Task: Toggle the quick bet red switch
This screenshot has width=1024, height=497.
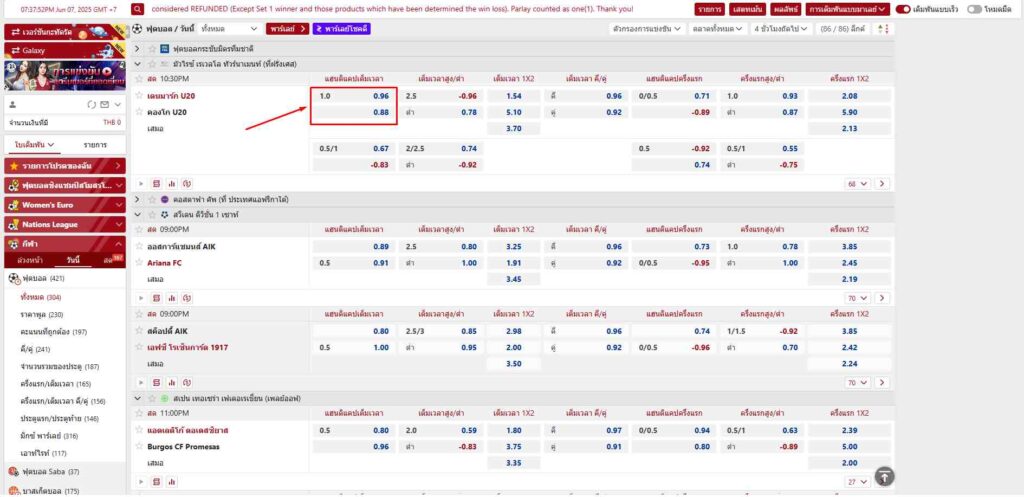Action: [903, 9]
